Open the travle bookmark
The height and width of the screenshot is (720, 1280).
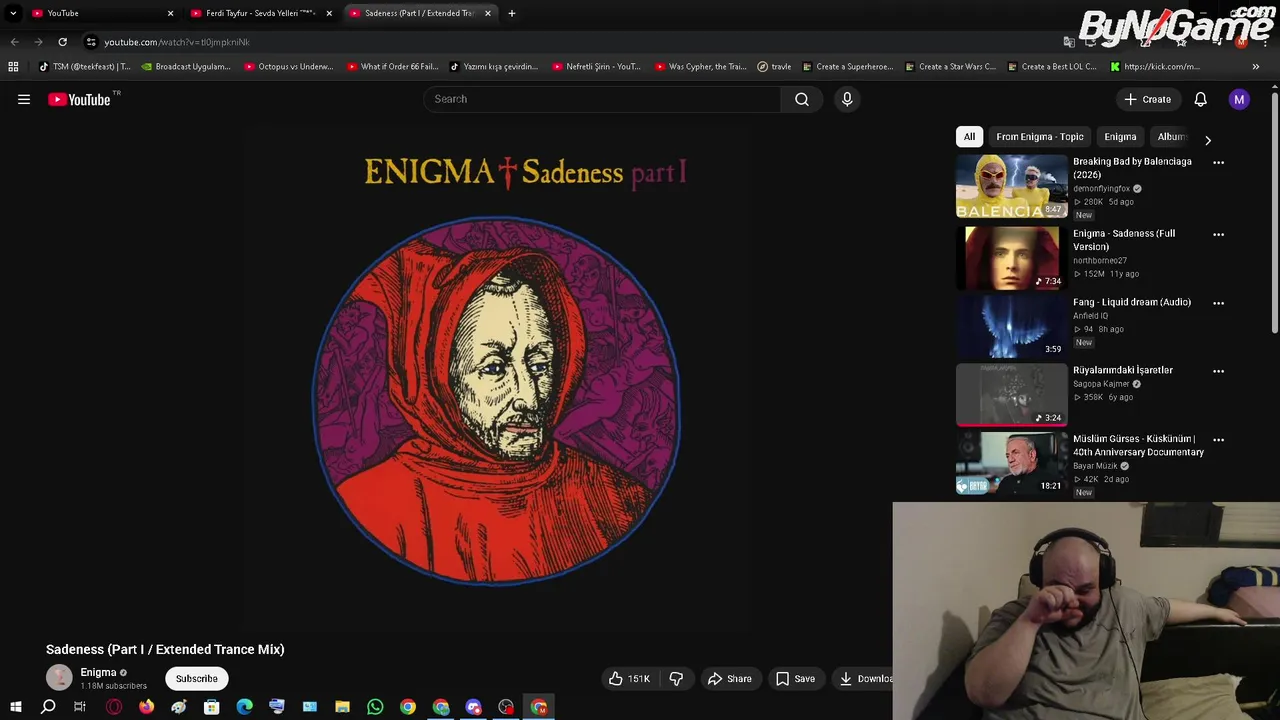[x=774, y=67]
